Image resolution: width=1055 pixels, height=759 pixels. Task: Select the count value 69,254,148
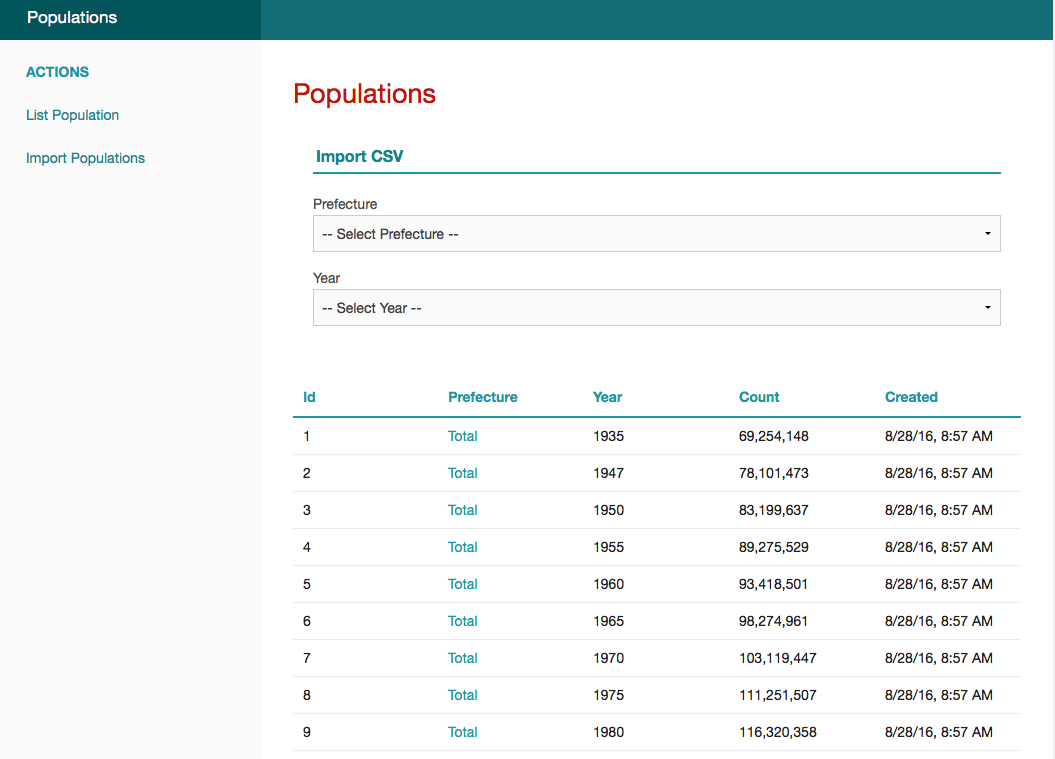tap(774, 436)
